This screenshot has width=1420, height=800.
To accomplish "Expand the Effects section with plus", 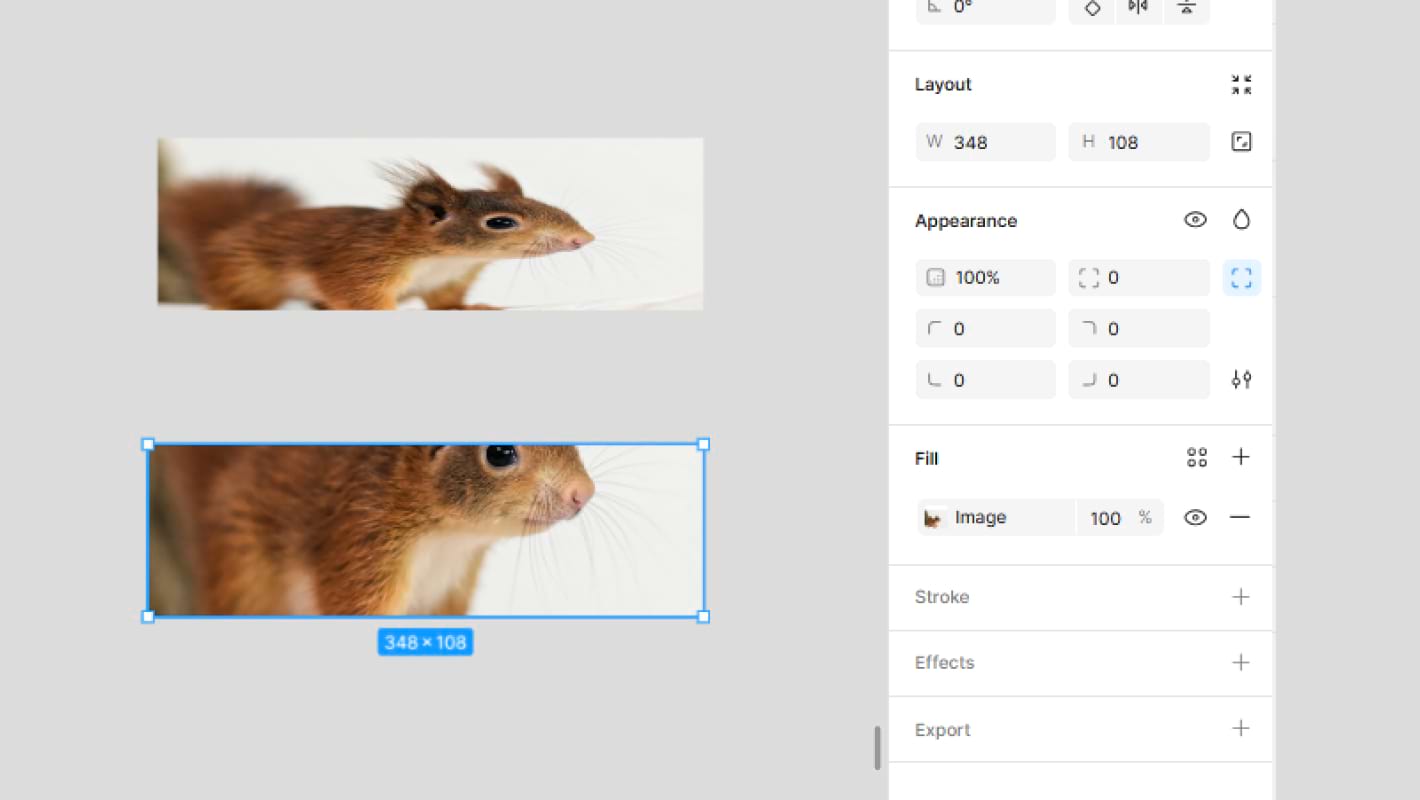I will pyautogui.click(x=1241, y=663).
